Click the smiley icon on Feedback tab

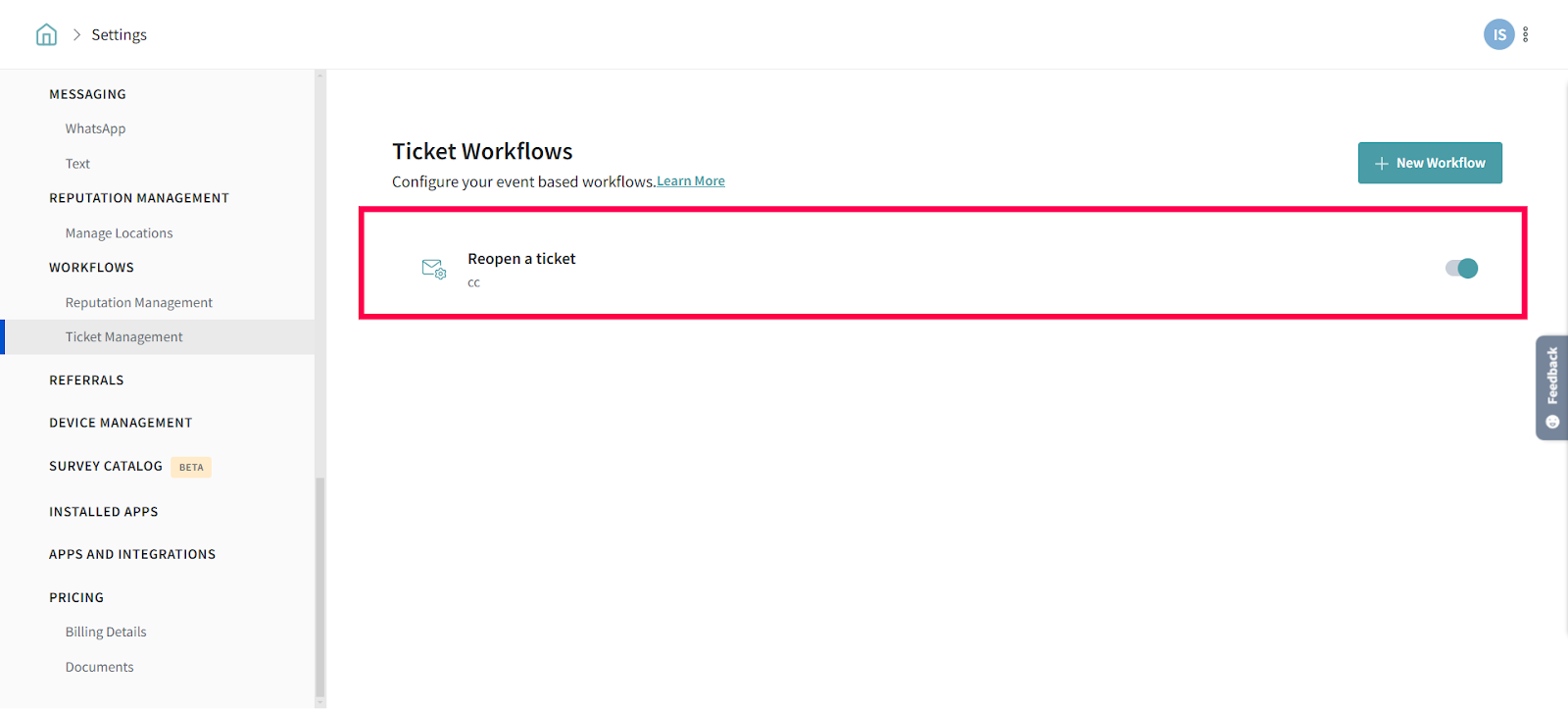point(1552,422)
